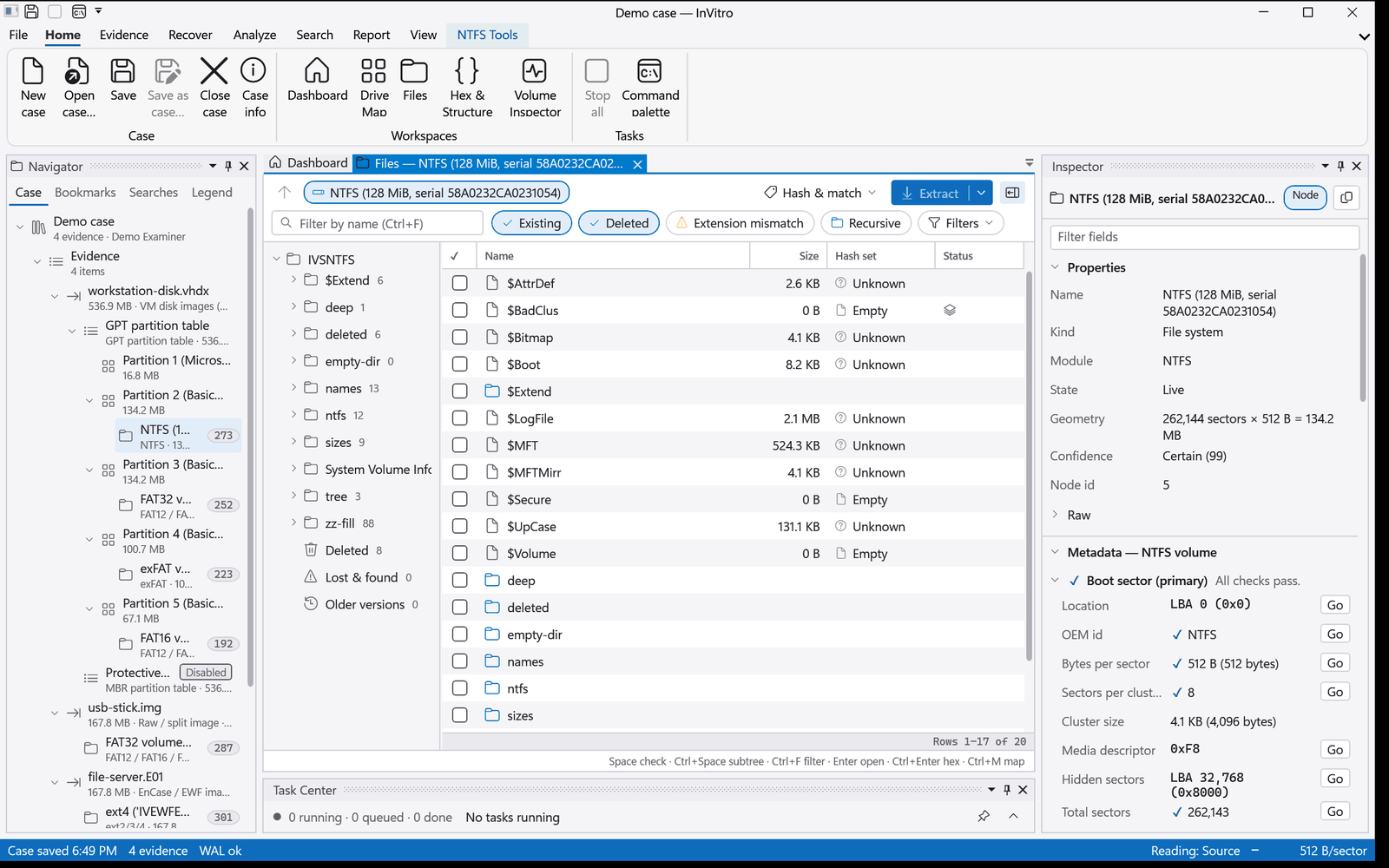Open the Filters dropdown
Image resolution: width=1389 pixels, height=868 pixels.
960,223
